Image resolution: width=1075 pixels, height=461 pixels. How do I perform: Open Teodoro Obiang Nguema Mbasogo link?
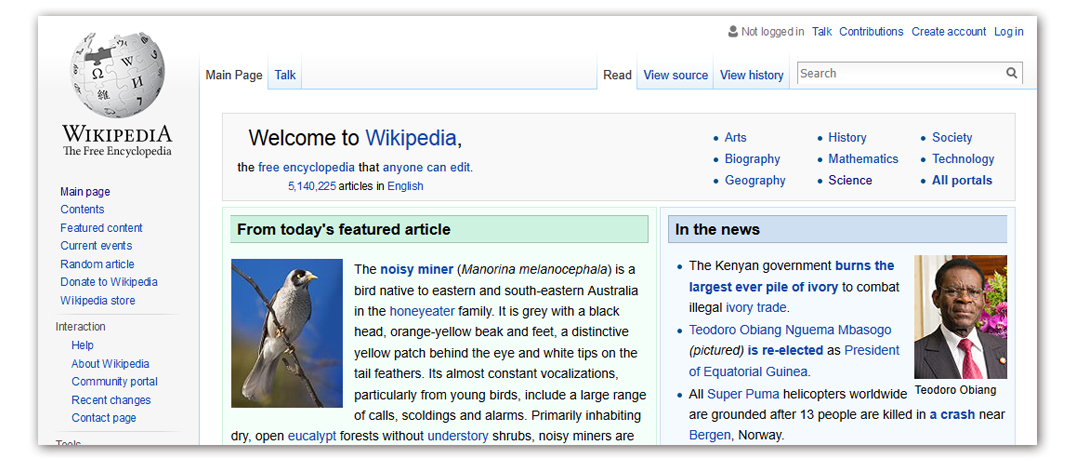[x=790, y=330]
